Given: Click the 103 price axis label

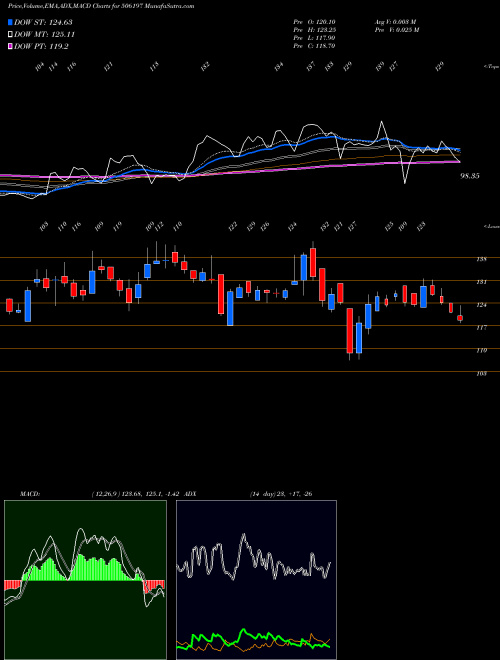Looking at the screenshot, I should pyautogui.click(x=481, y=373).
